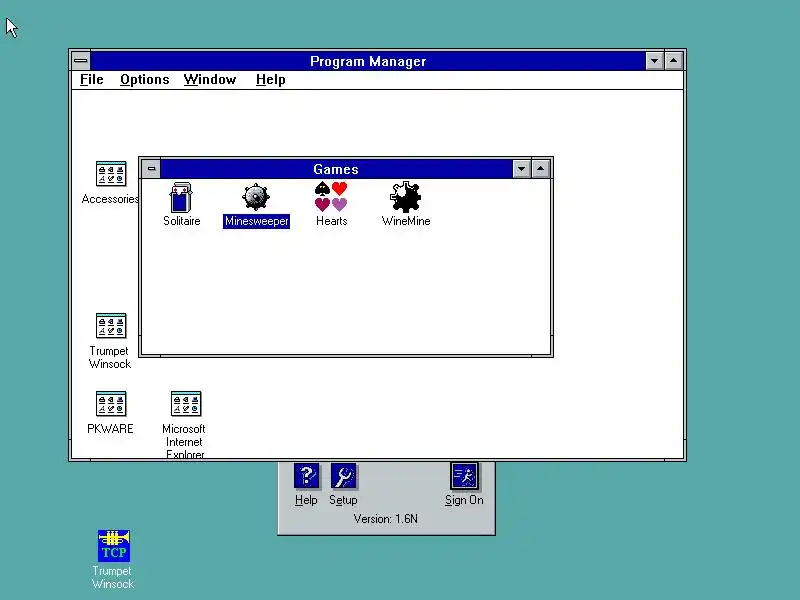Minimize the Games group window
Screen dimensions: 800x600
521,168
